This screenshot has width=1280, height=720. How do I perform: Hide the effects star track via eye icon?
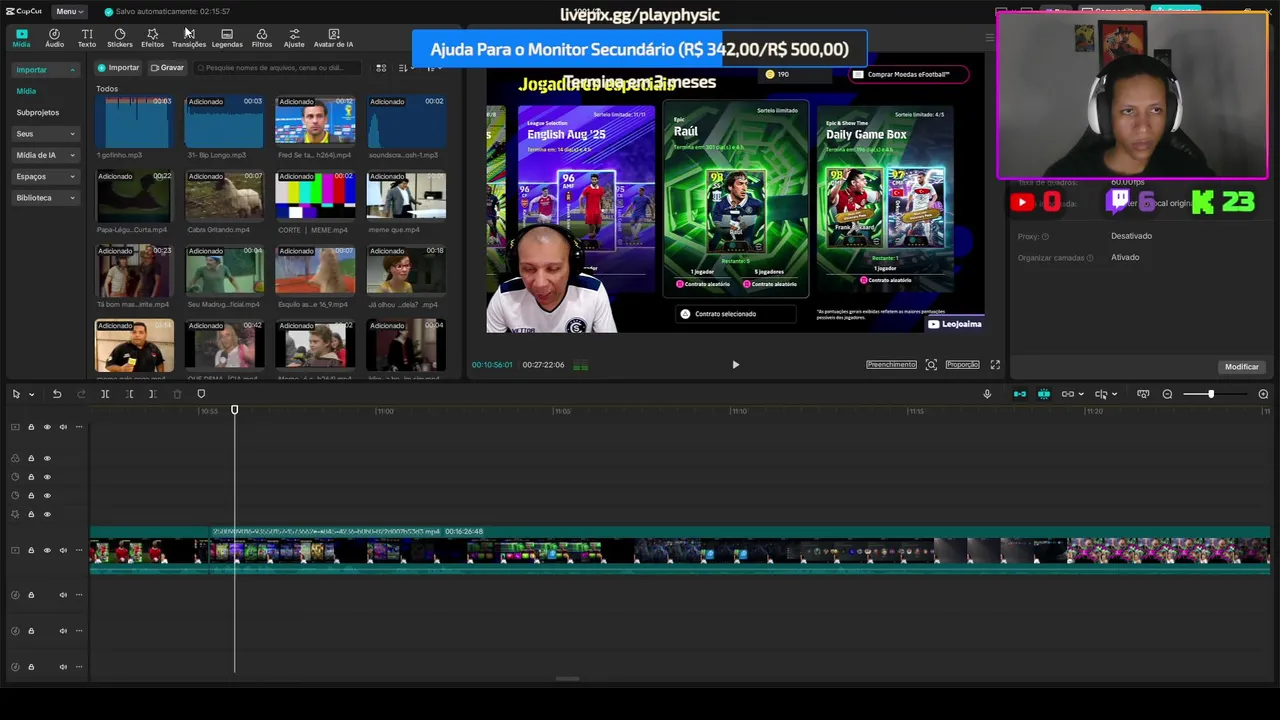(47, 514)
